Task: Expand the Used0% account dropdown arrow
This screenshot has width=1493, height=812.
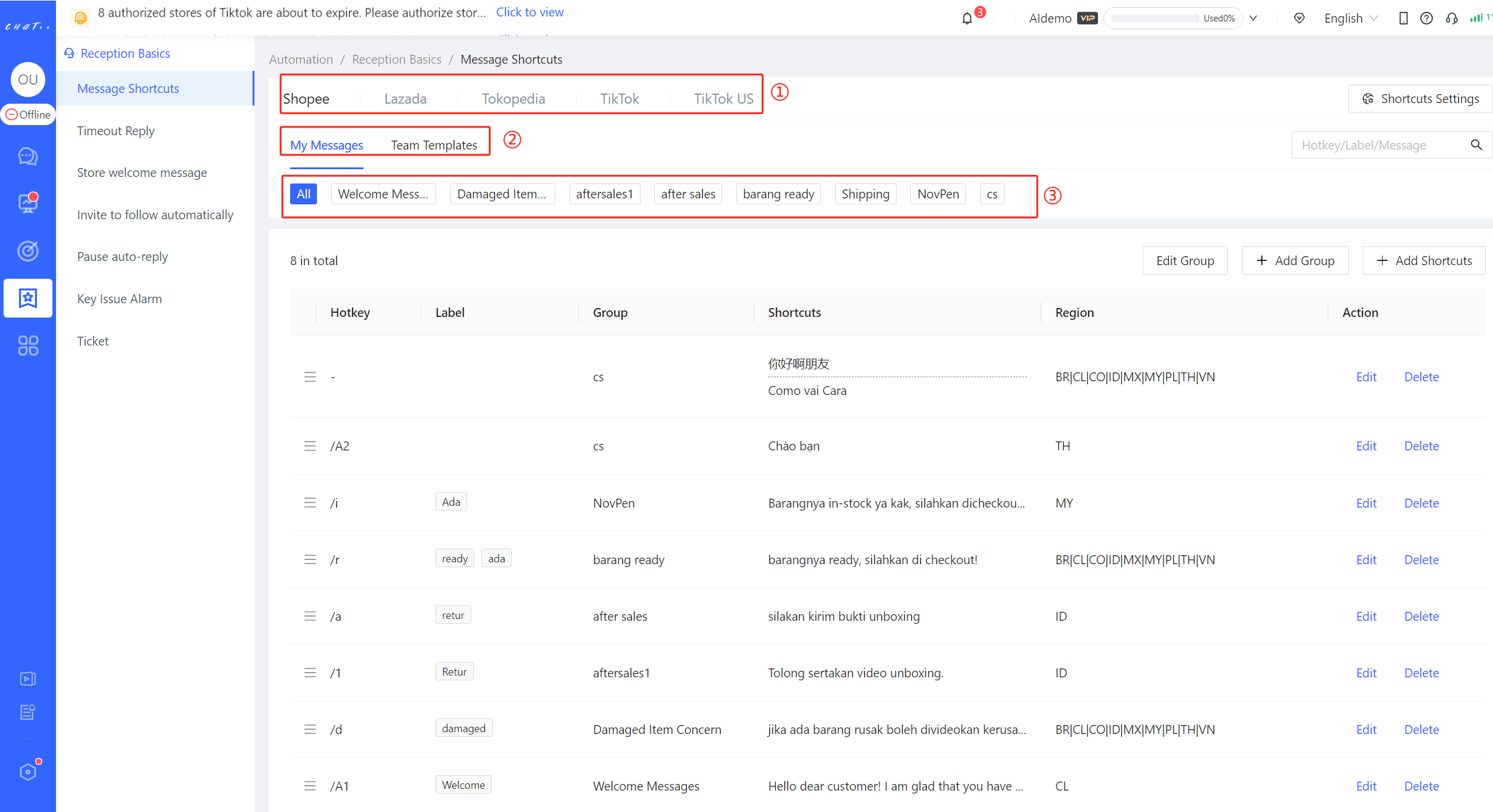Action: [x=1254, y=18]
